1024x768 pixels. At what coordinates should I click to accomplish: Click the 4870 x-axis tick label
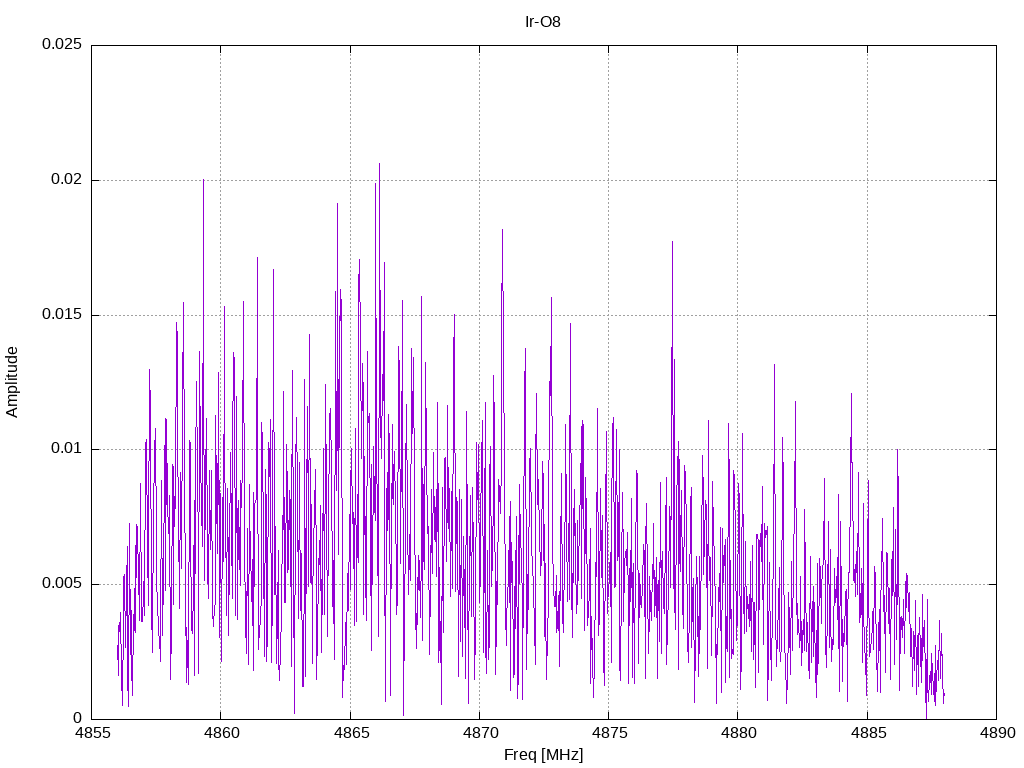pos(481,733)
